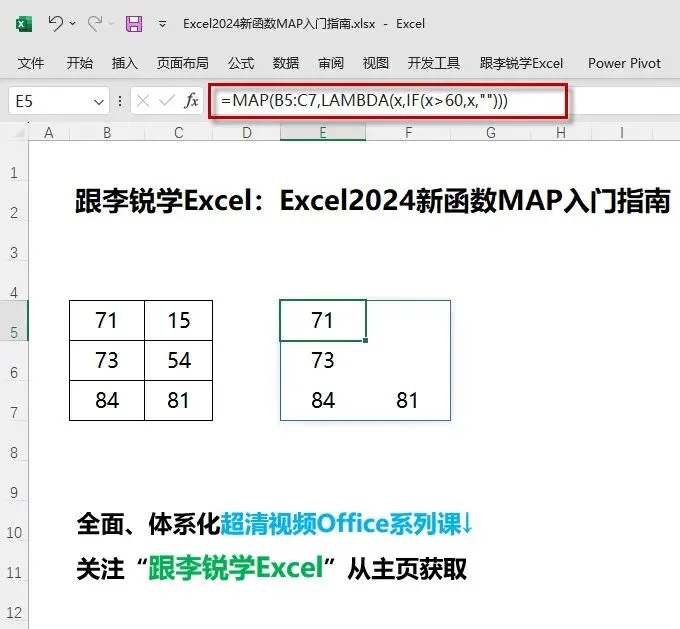
Task: Save the workbook with the floppy icon
Action: coord(134,23)
